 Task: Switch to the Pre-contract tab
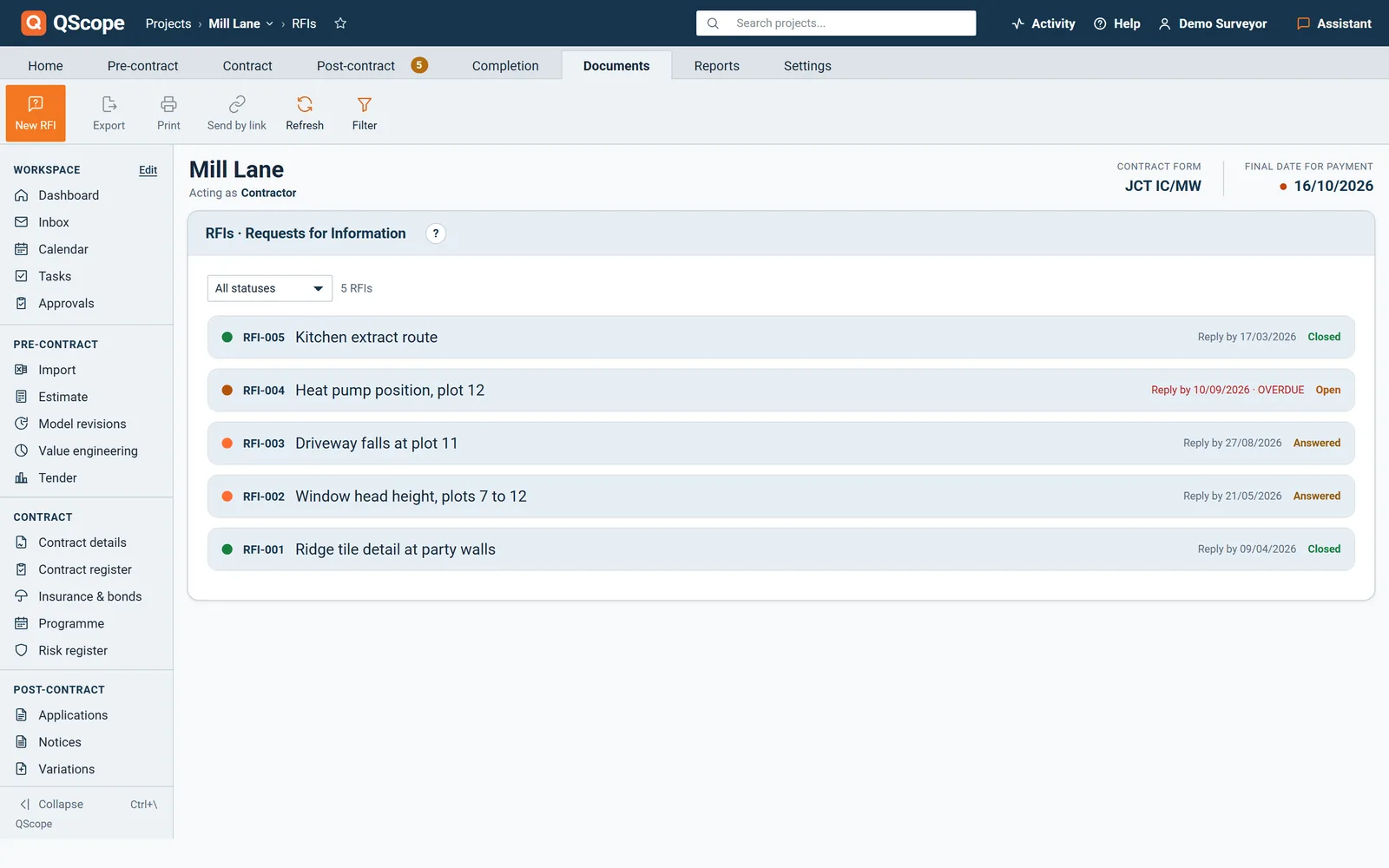coord(142,66)
